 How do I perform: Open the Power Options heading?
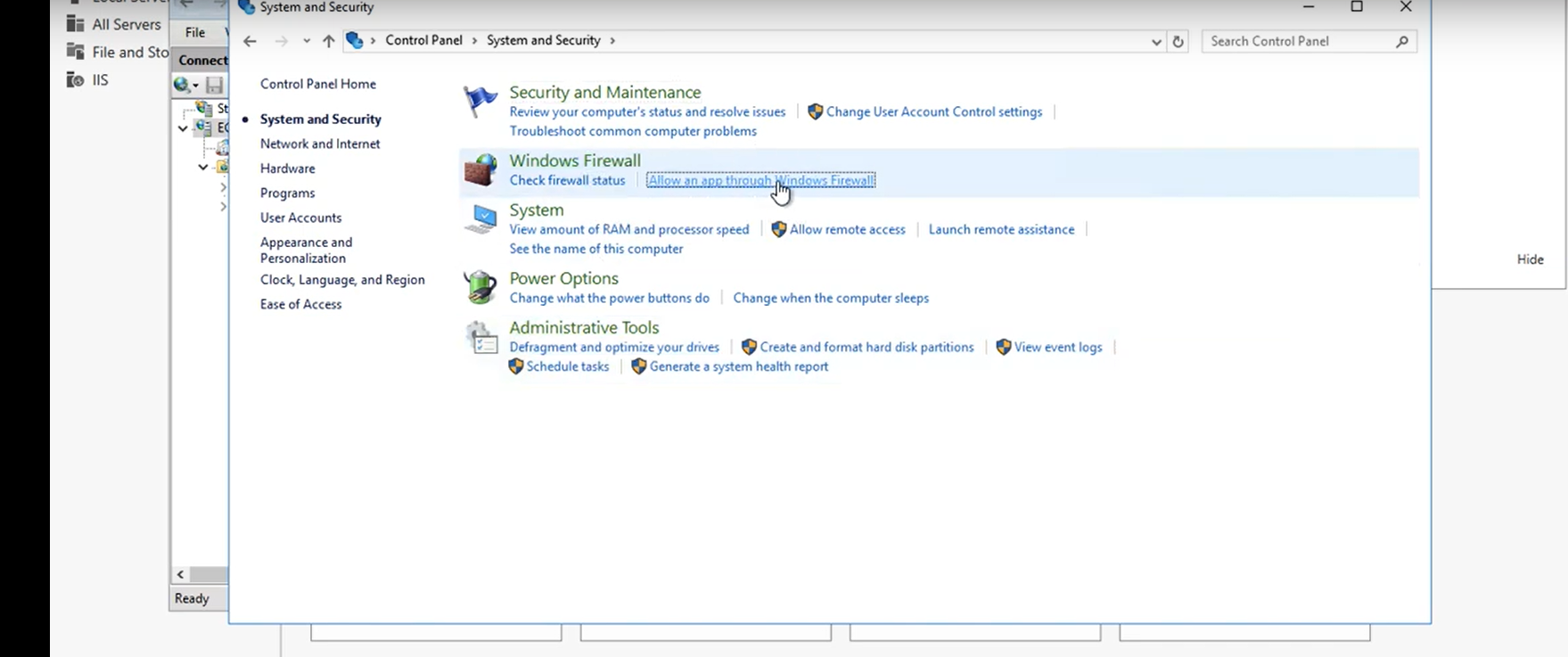(563, 278)
